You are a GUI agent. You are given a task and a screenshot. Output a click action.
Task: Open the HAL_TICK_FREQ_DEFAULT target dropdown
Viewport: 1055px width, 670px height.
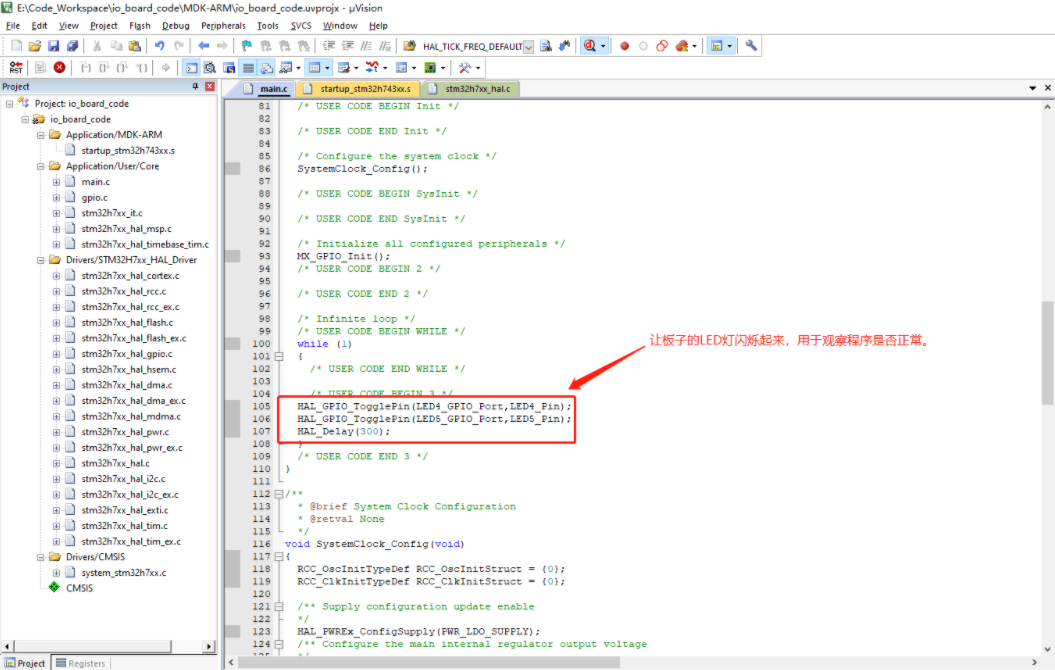click(527, 45)
